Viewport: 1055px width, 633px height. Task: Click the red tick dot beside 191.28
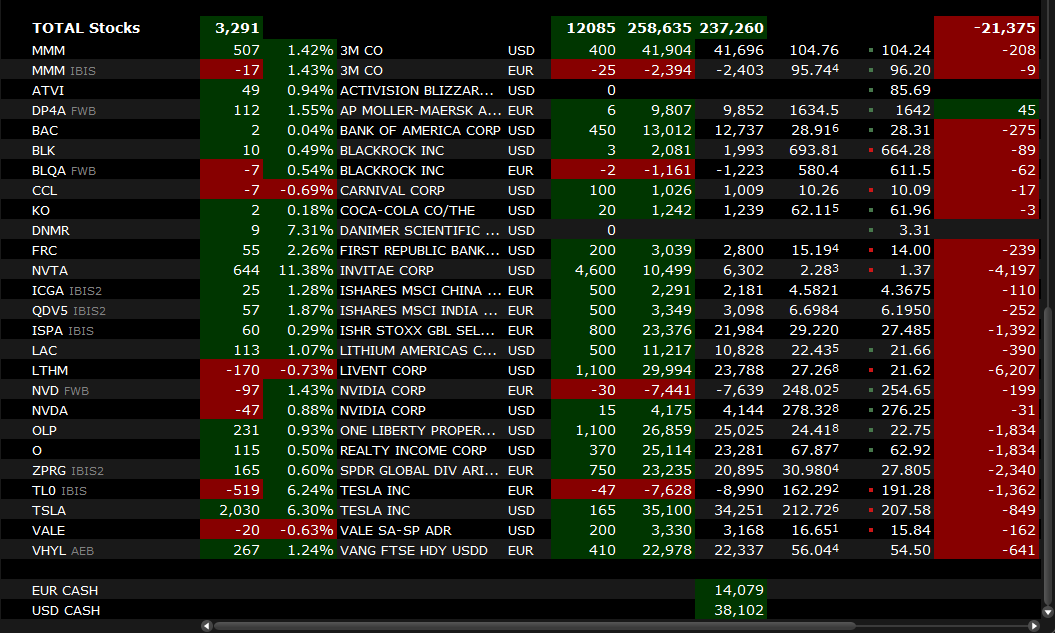(871, 490)
